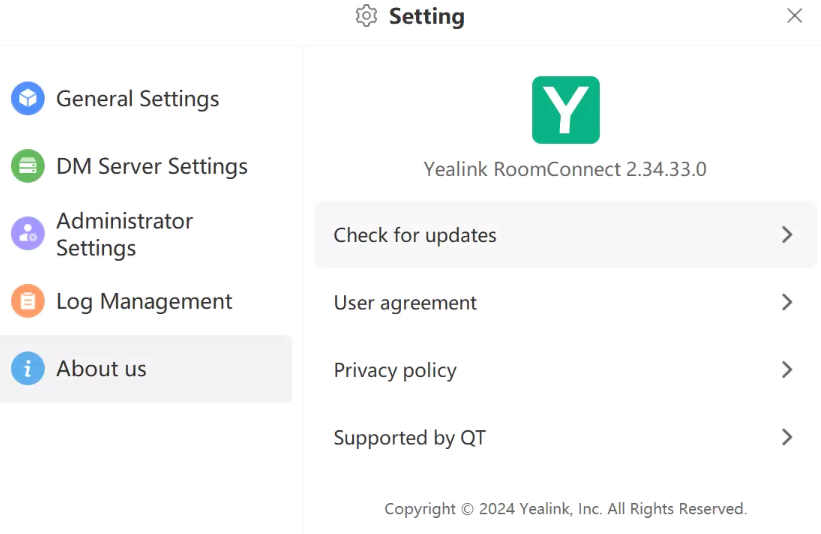Click the purple Administrator Settings icon

[28, 233]
